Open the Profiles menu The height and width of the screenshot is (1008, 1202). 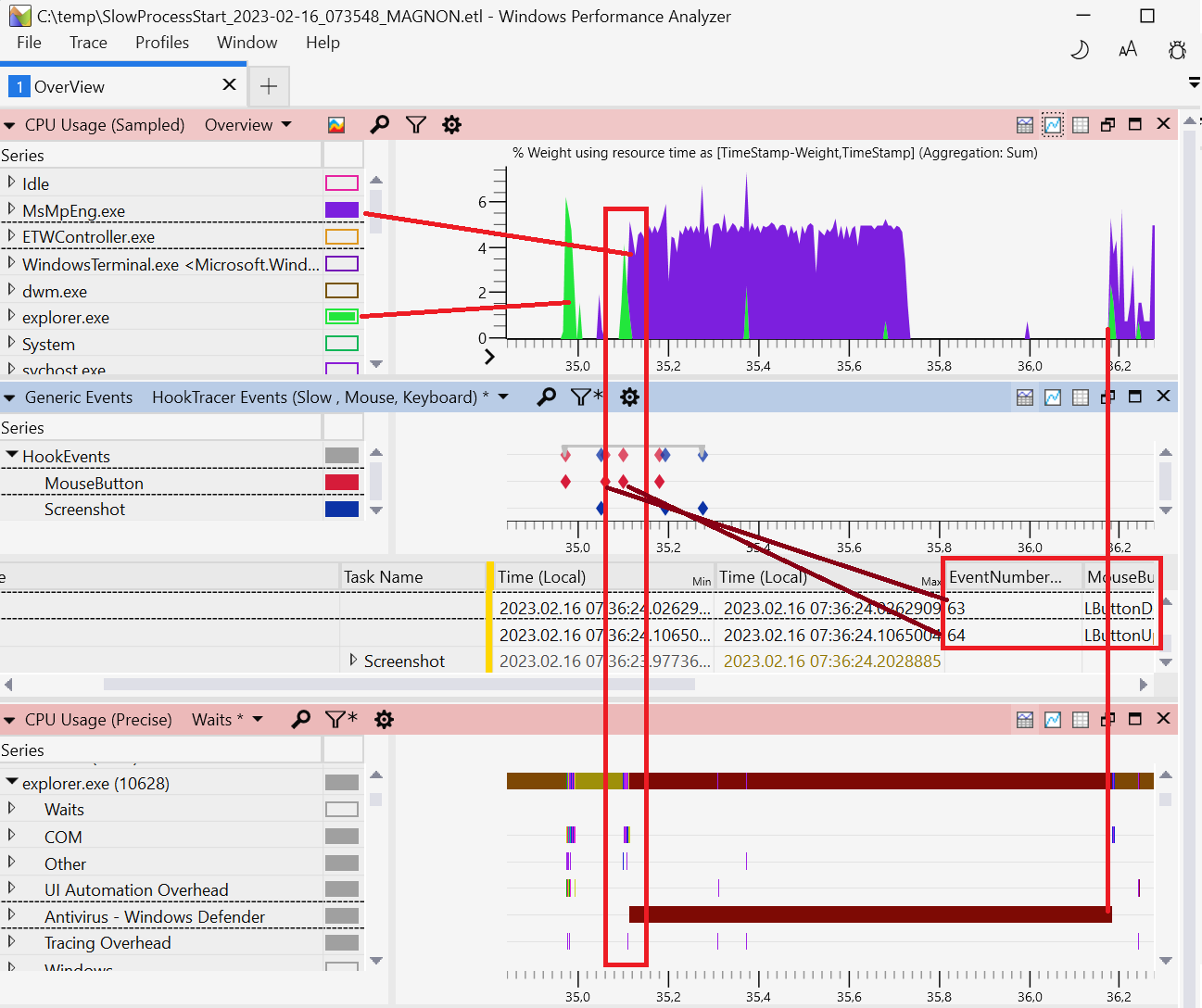(x=161, y=43)
